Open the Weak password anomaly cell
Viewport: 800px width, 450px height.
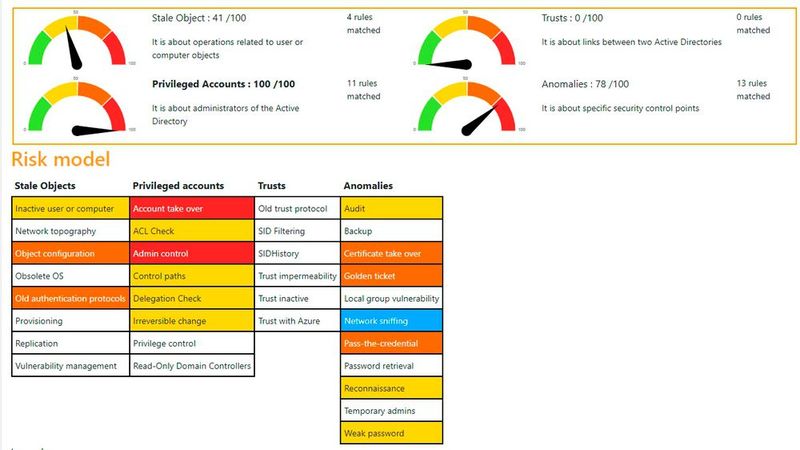click(x=391, y=433)
